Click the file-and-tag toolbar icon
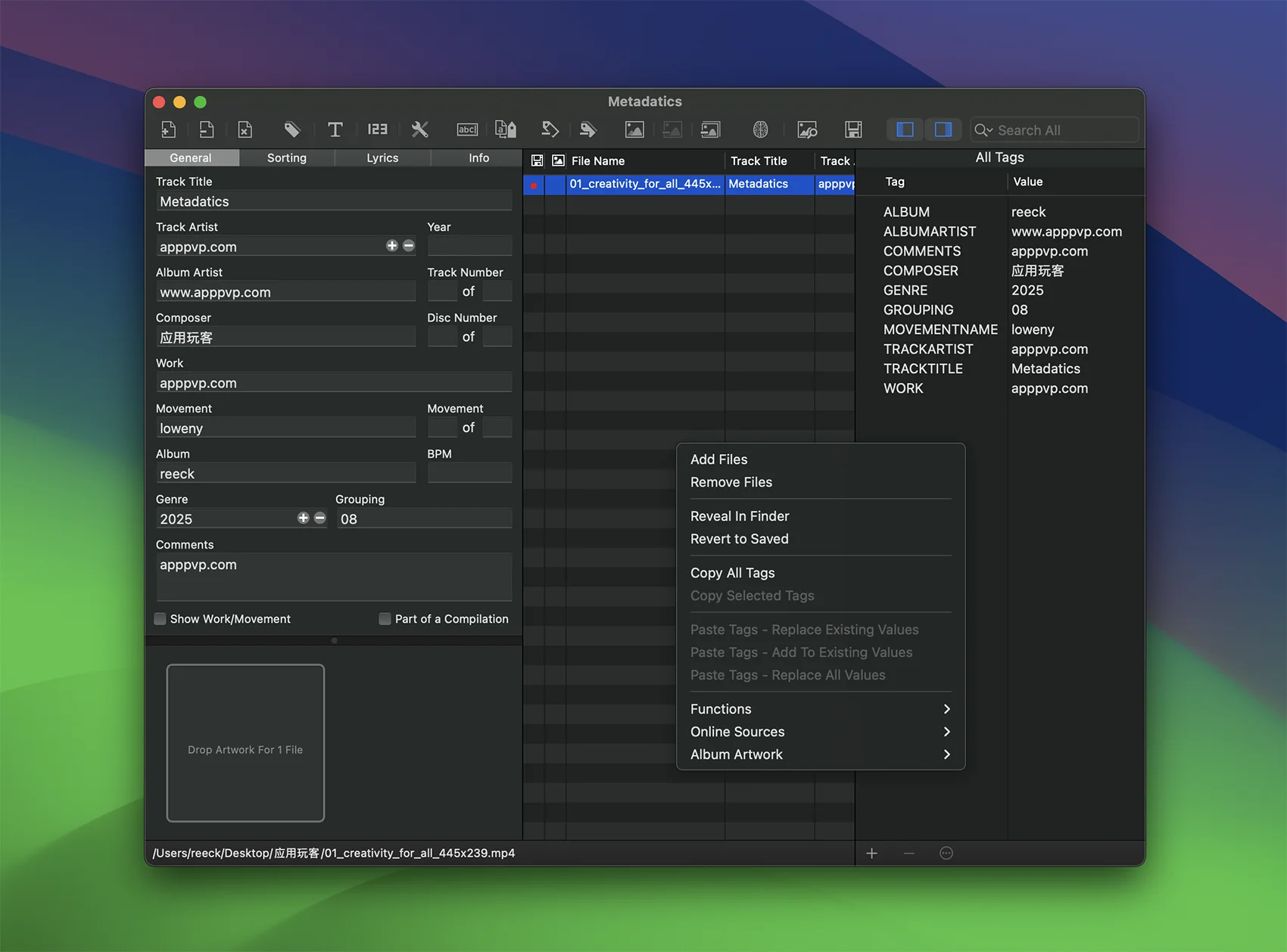This screenshot has height=952, width=1287. 505,129
